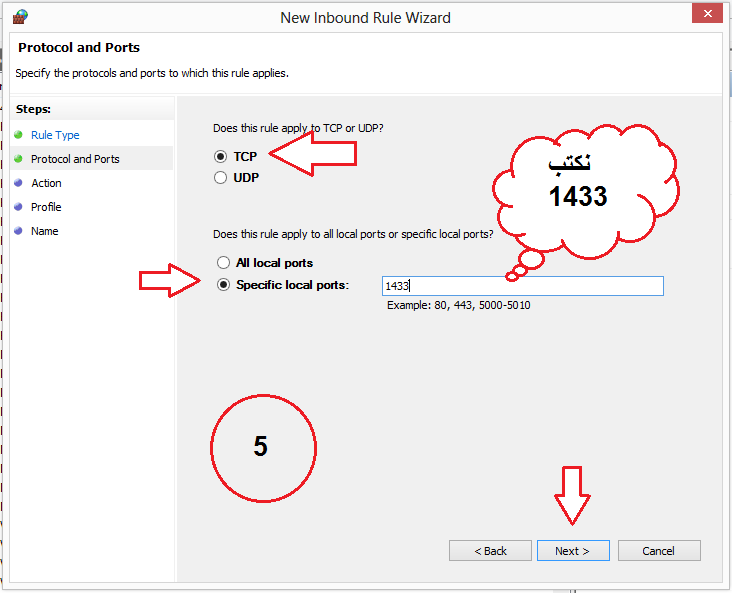Screen dimensions: 732x593
Task: Select the Name step label in sidebar
Action: (x=44, y=231)
